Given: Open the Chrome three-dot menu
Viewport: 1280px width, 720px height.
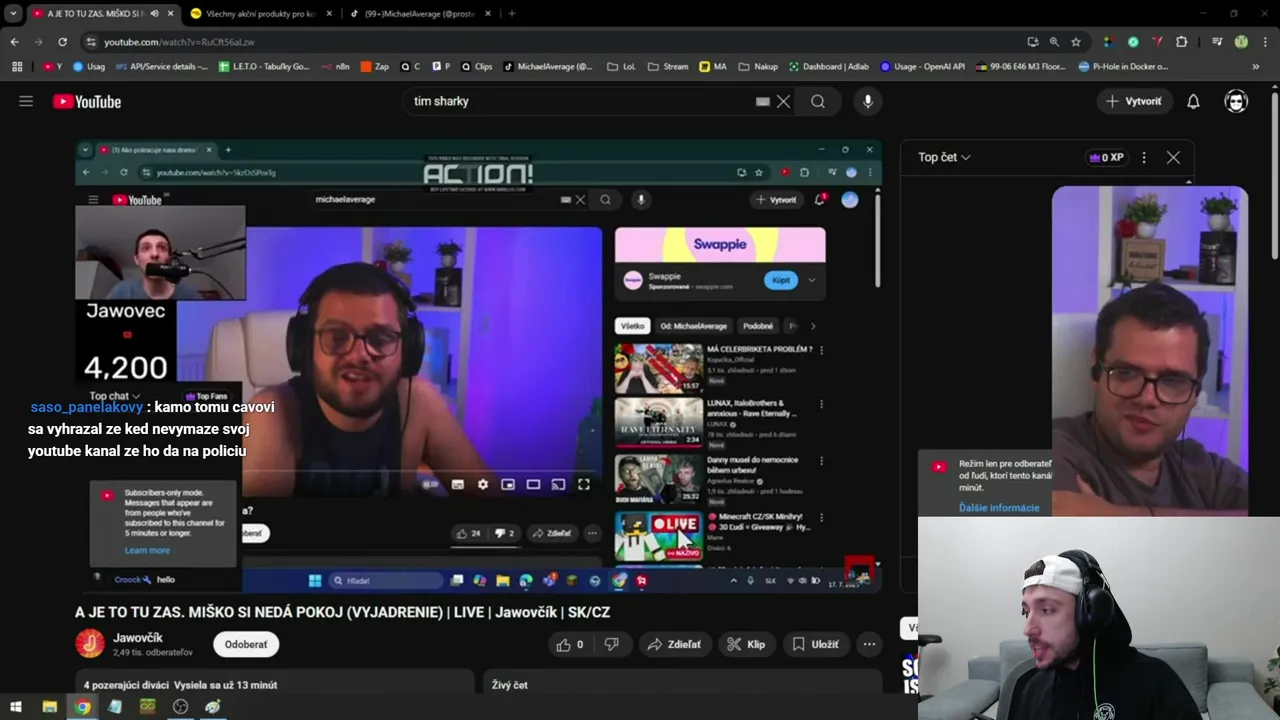Looking at the screenshot, I should (1264, 42).
